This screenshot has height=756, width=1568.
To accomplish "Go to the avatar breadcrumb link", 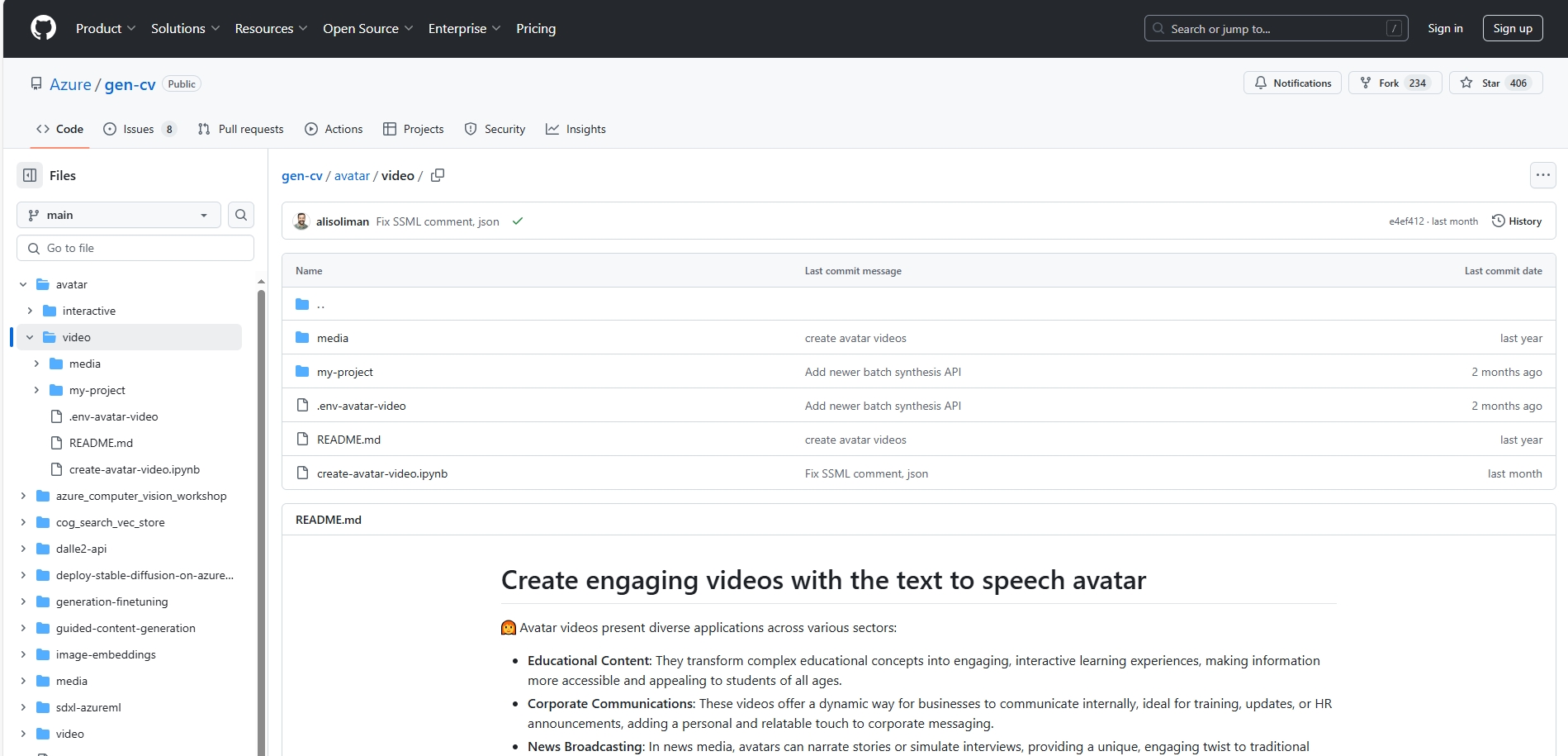I will pyautogui.click(x=352, y=175).
